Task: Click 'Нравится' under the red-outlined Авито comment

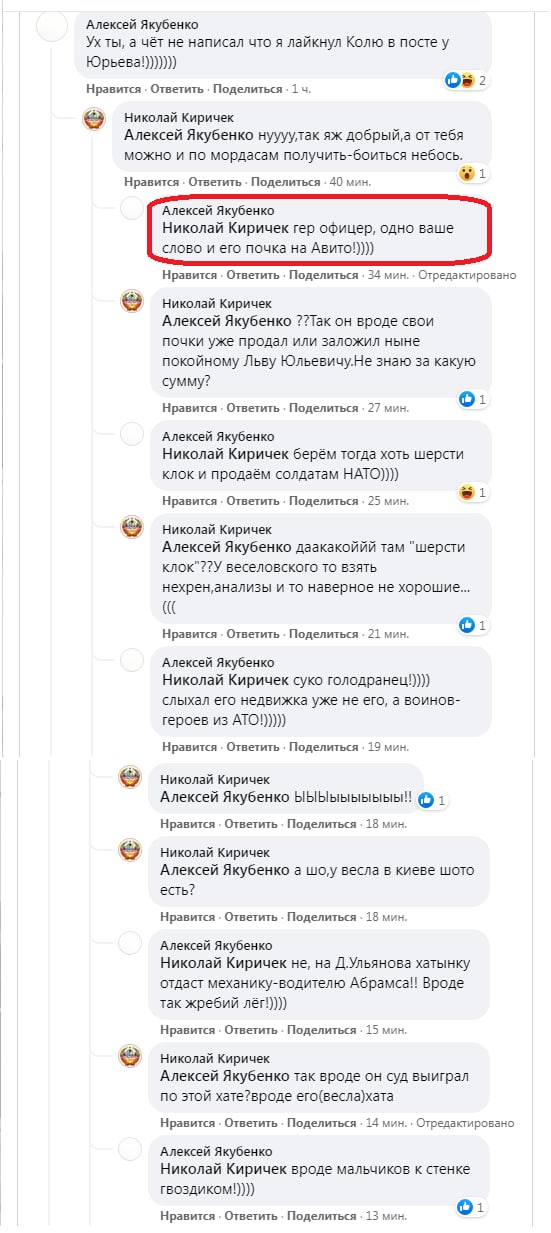Action: tap(189, 275)
